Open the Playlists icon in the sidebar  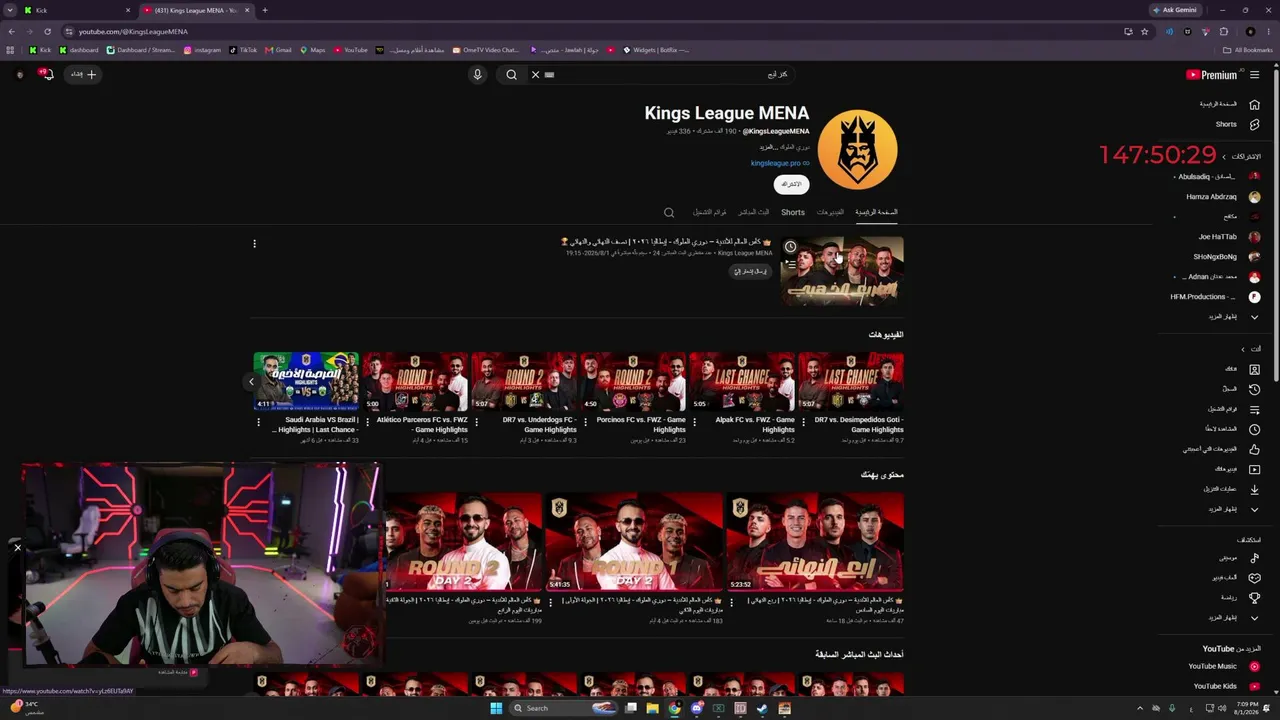1254,409
